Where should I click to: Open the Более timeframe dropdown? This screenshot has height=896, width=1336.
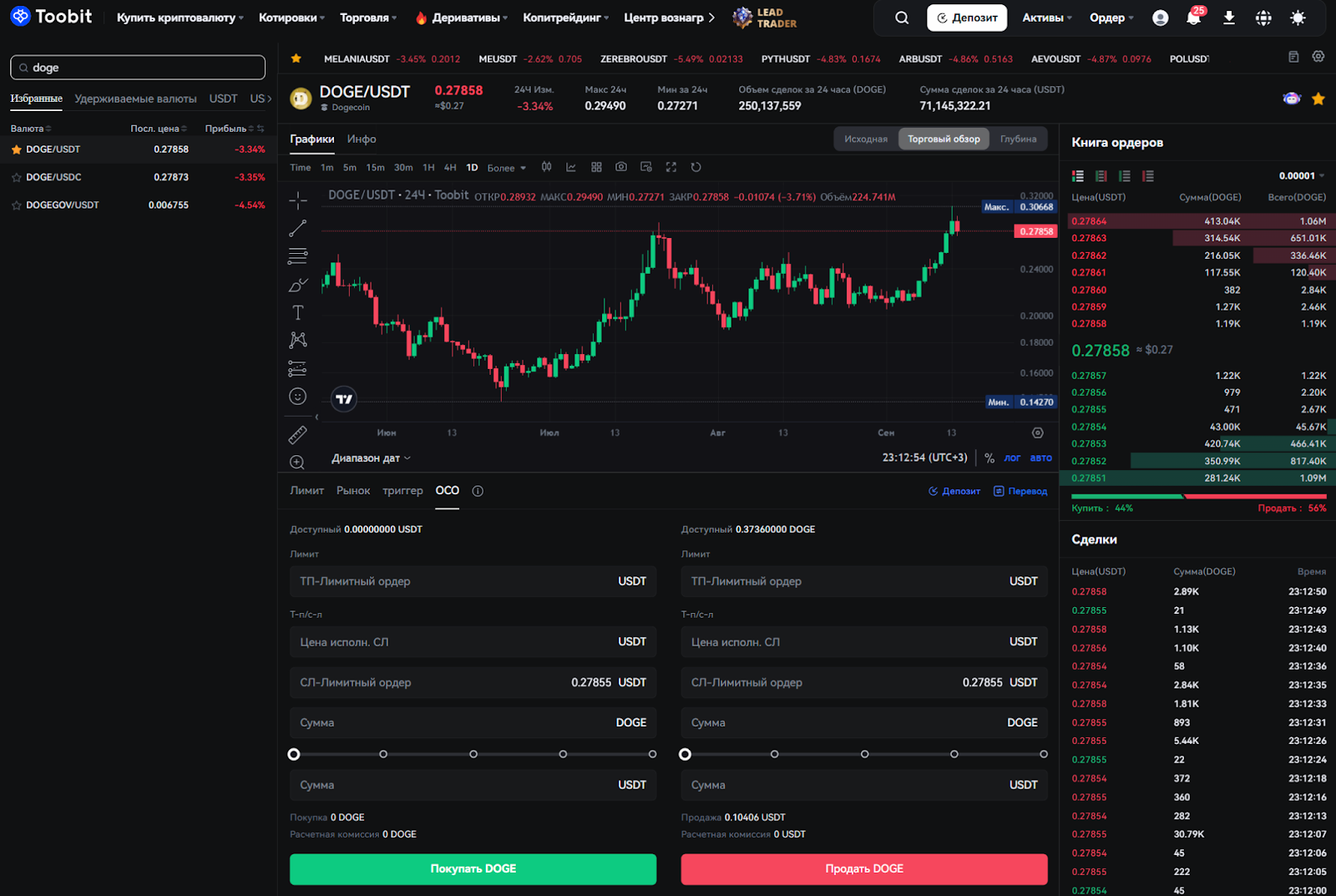507,168
